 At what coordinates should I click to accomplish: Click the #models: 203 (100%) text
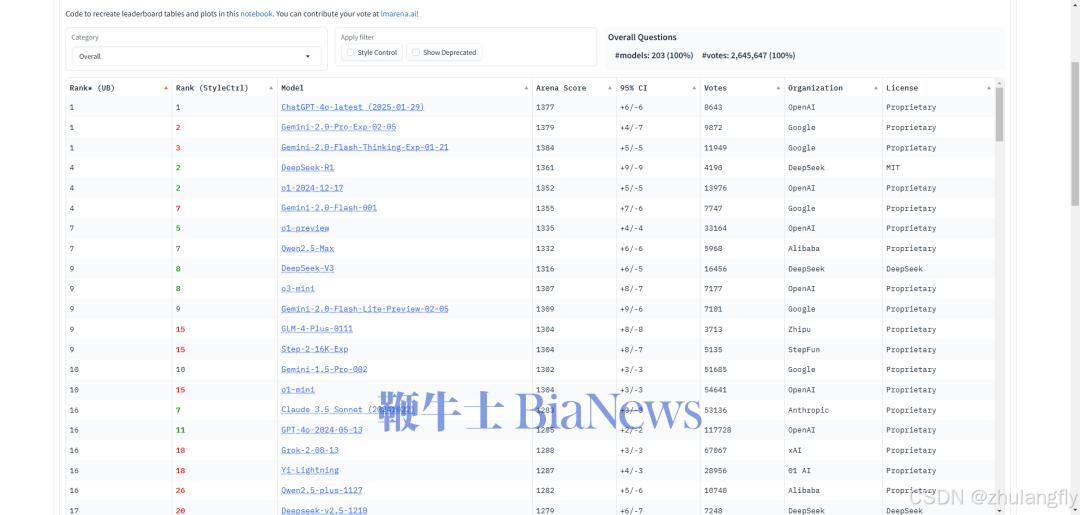point(654,56)
